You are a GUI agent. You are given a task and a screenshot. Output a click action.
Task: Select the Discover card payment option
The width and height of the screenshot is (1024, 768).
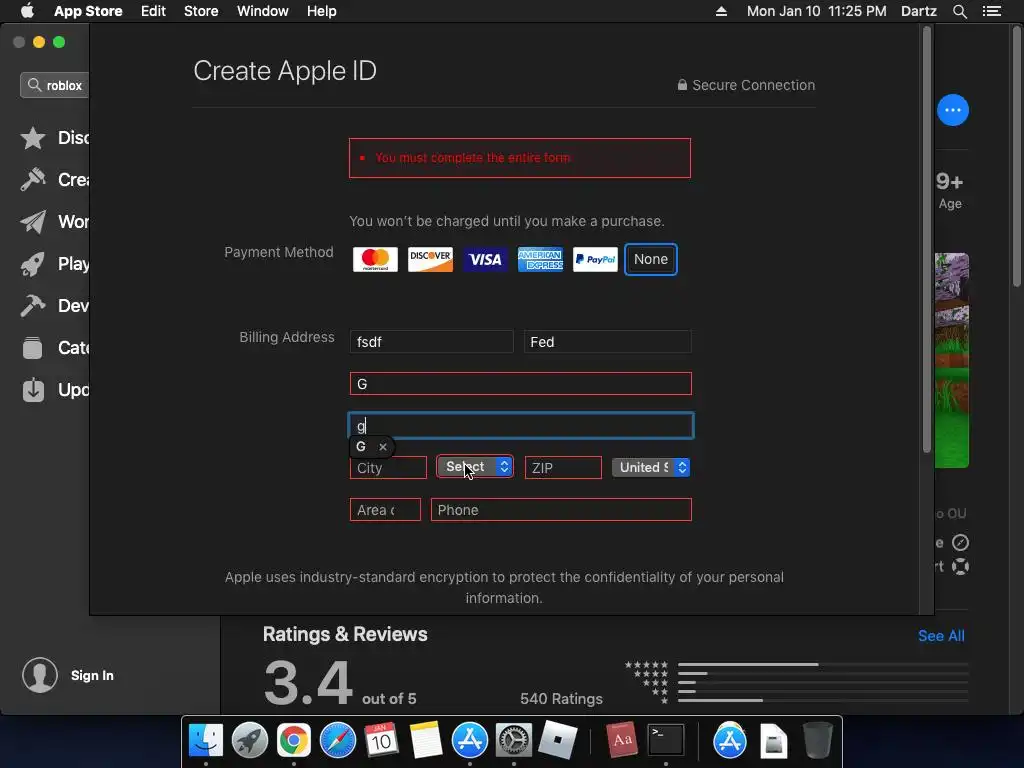(430, 259)
